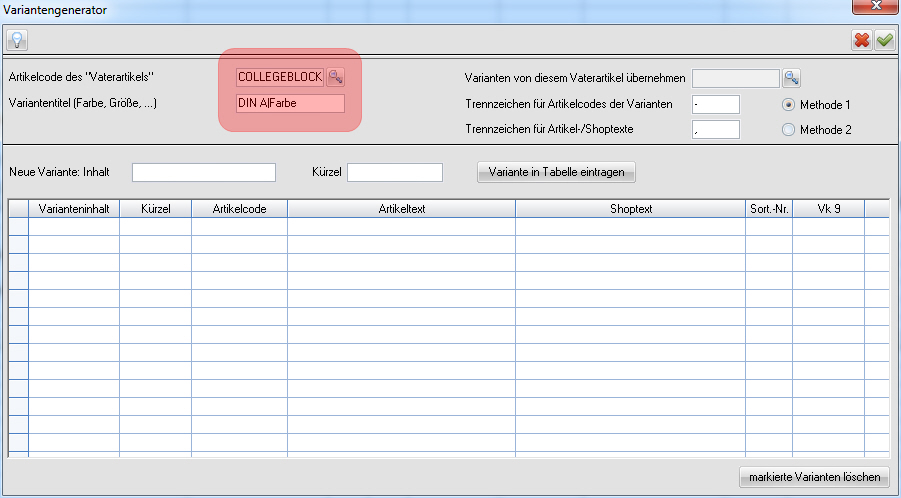The width and height of the screenshot is (901, 498).
Task: Click the Sort.-Nr. column header
Action: [x=769, y=208]
